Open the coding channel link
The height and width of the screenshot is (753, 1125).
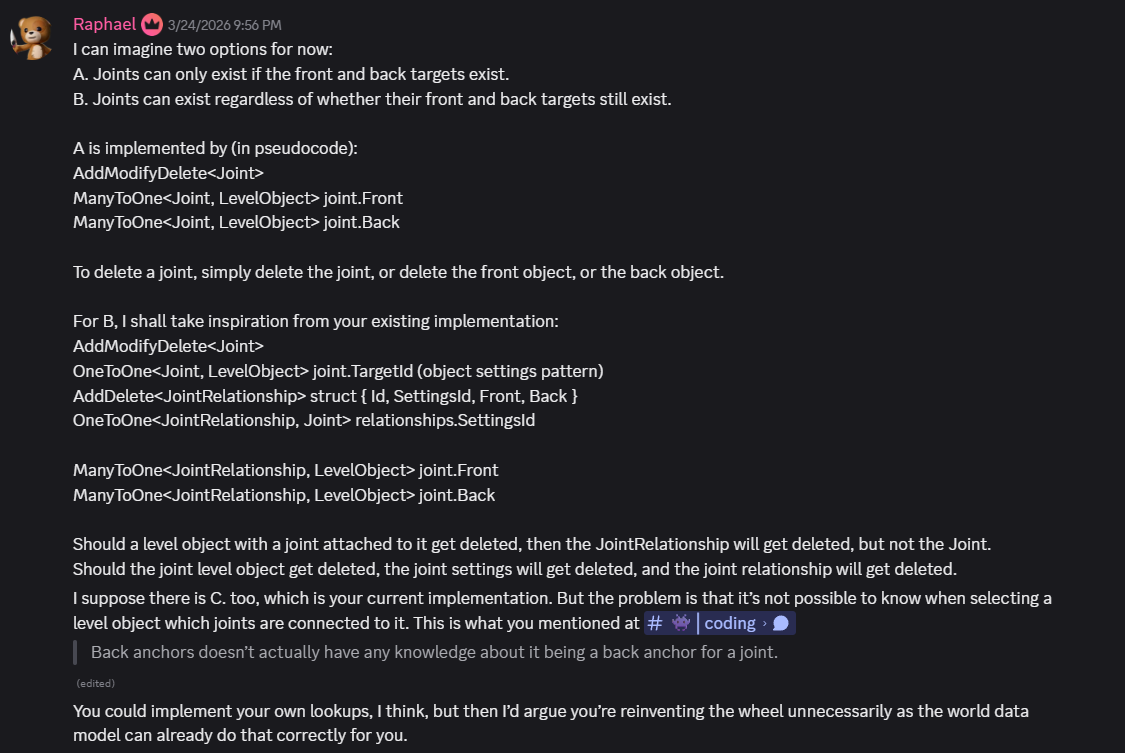point(720,623)
